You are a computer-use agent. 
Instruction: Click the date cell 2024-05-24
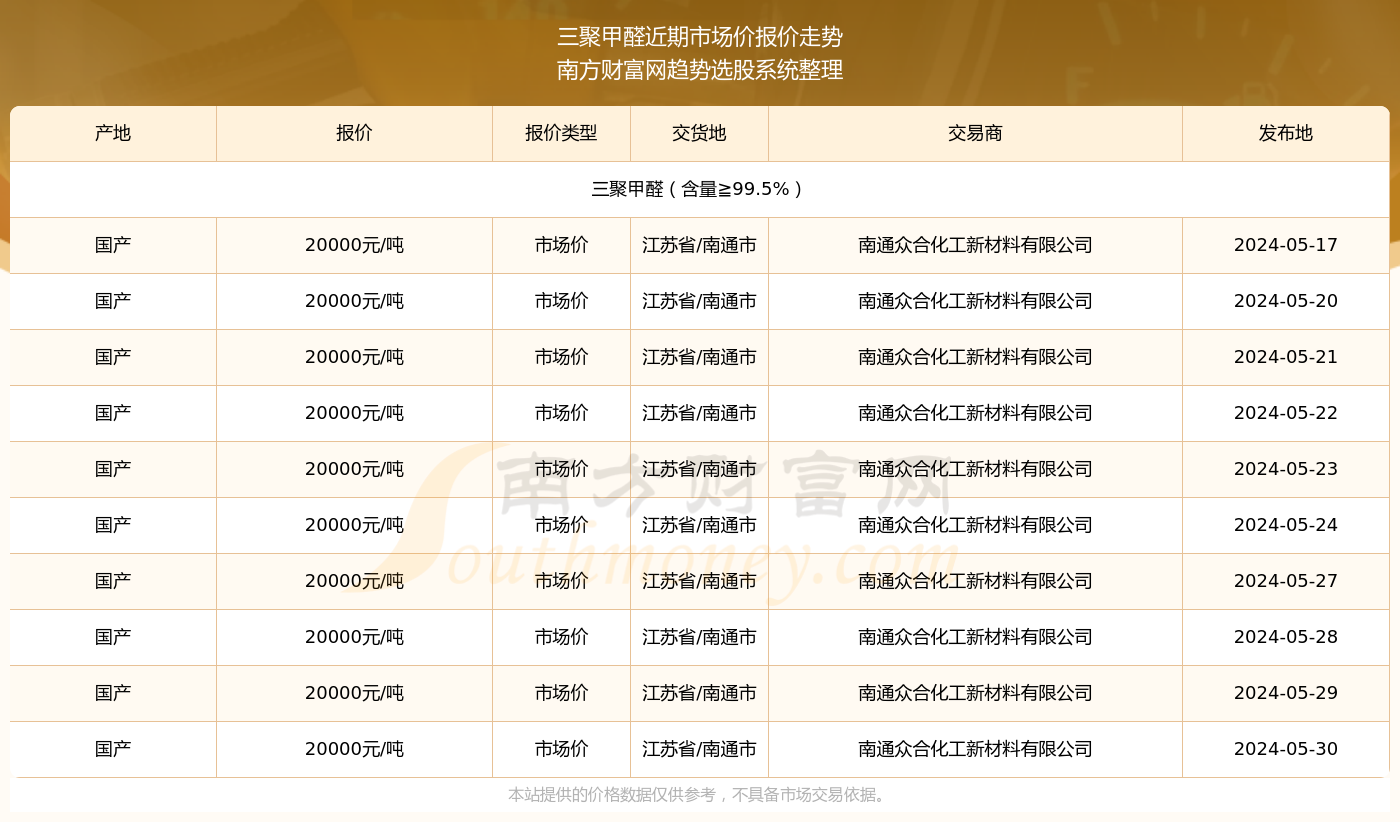(x=1286, y=525)
